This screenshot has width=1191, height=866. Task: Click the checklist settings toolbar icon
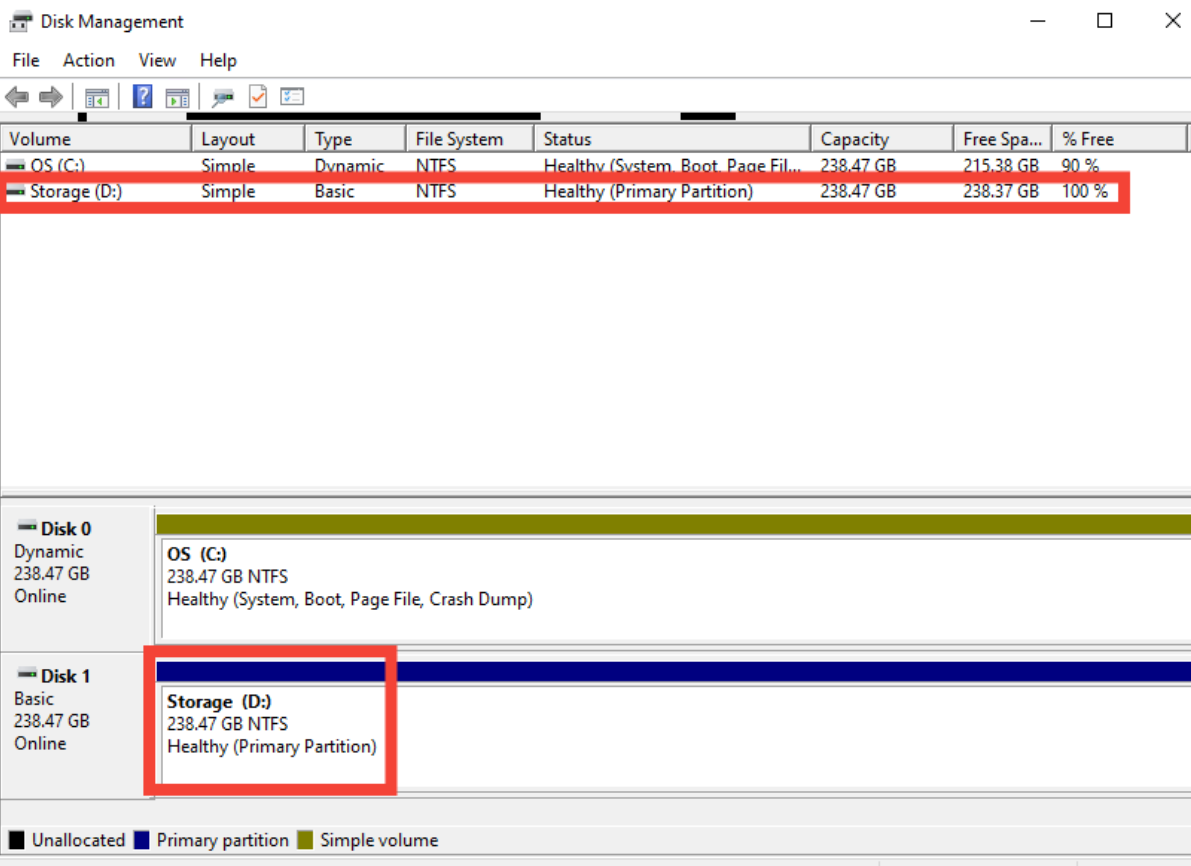(291, 97)
